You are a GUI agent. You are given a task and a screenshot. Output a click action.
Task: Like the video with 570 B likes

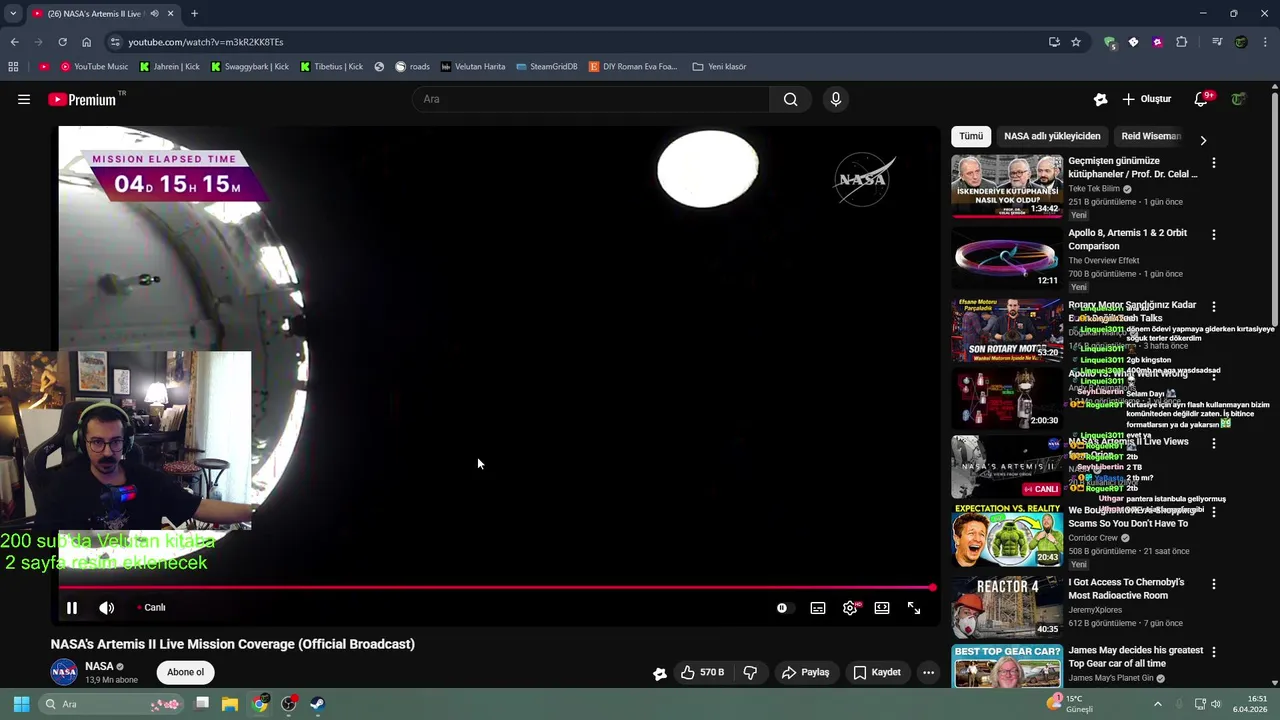[702, 672]
